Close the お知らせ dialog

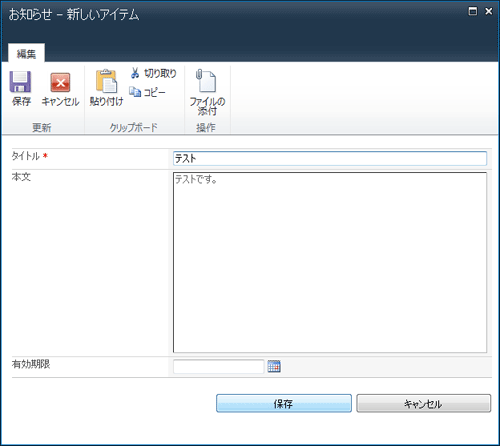489,11
